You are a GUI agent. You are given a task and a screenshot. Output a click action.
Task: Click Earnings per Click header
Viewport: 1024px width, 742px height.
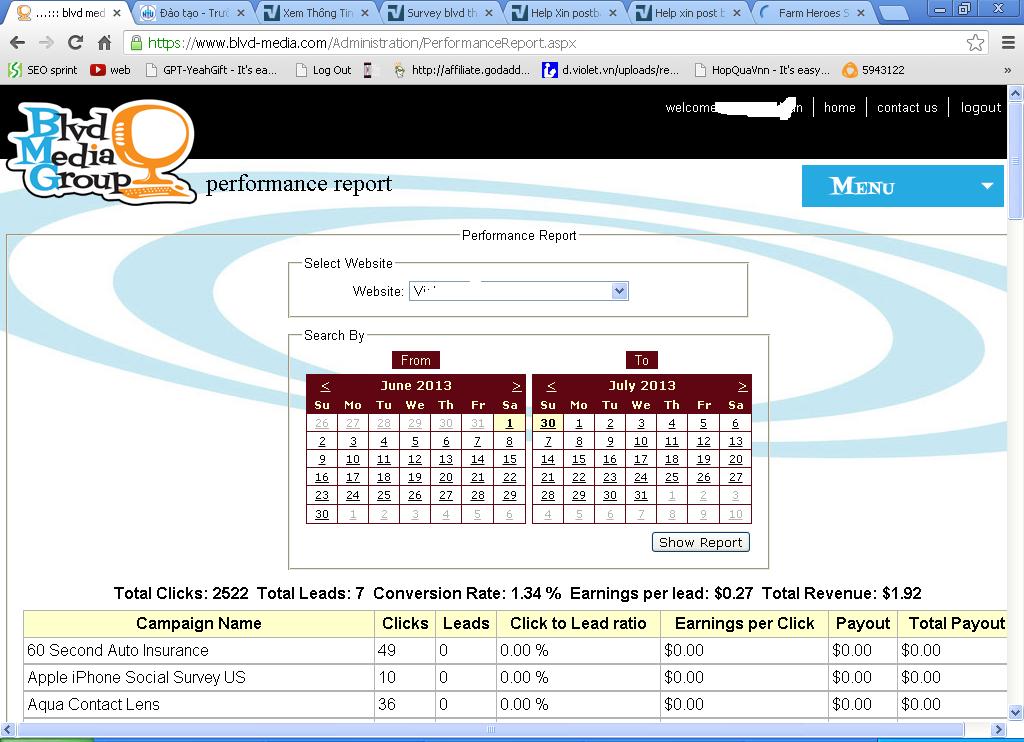(744, 623)
